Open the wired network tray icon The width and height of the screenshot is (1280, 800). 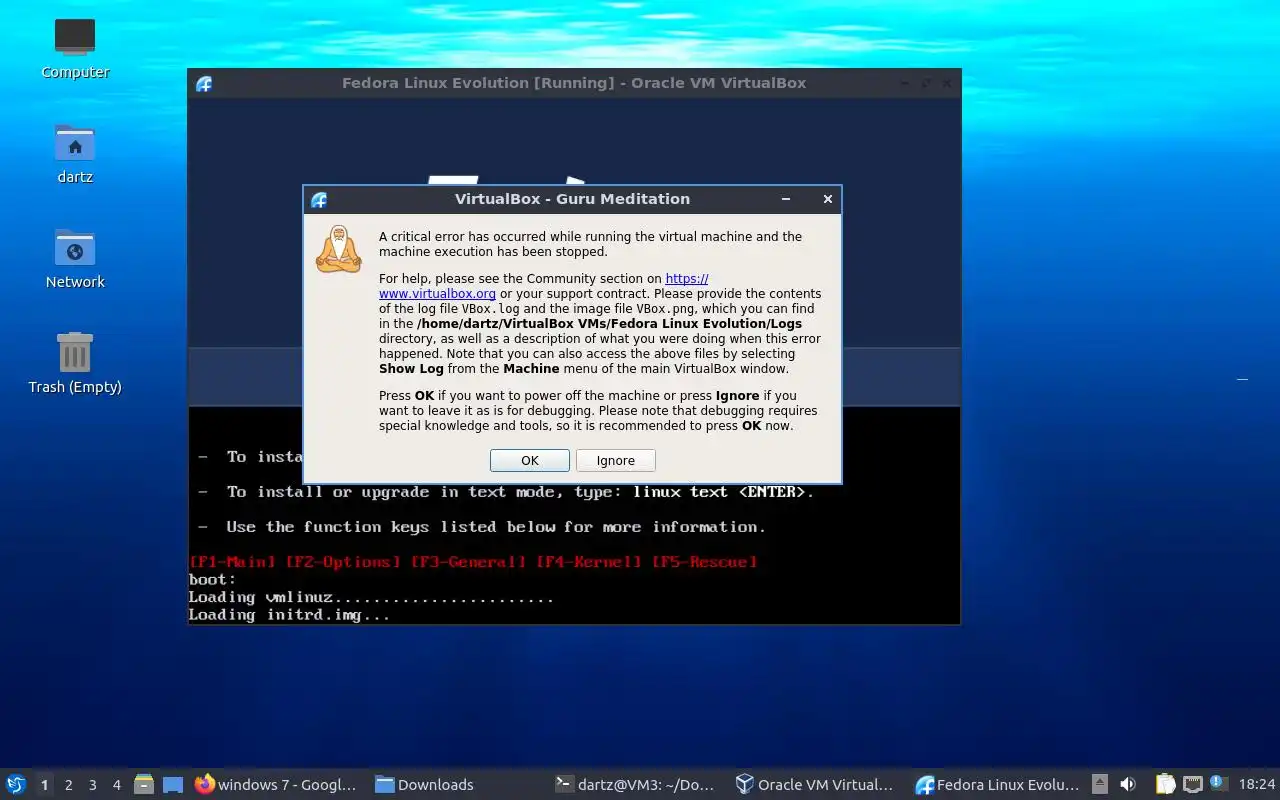[1192, 784]
